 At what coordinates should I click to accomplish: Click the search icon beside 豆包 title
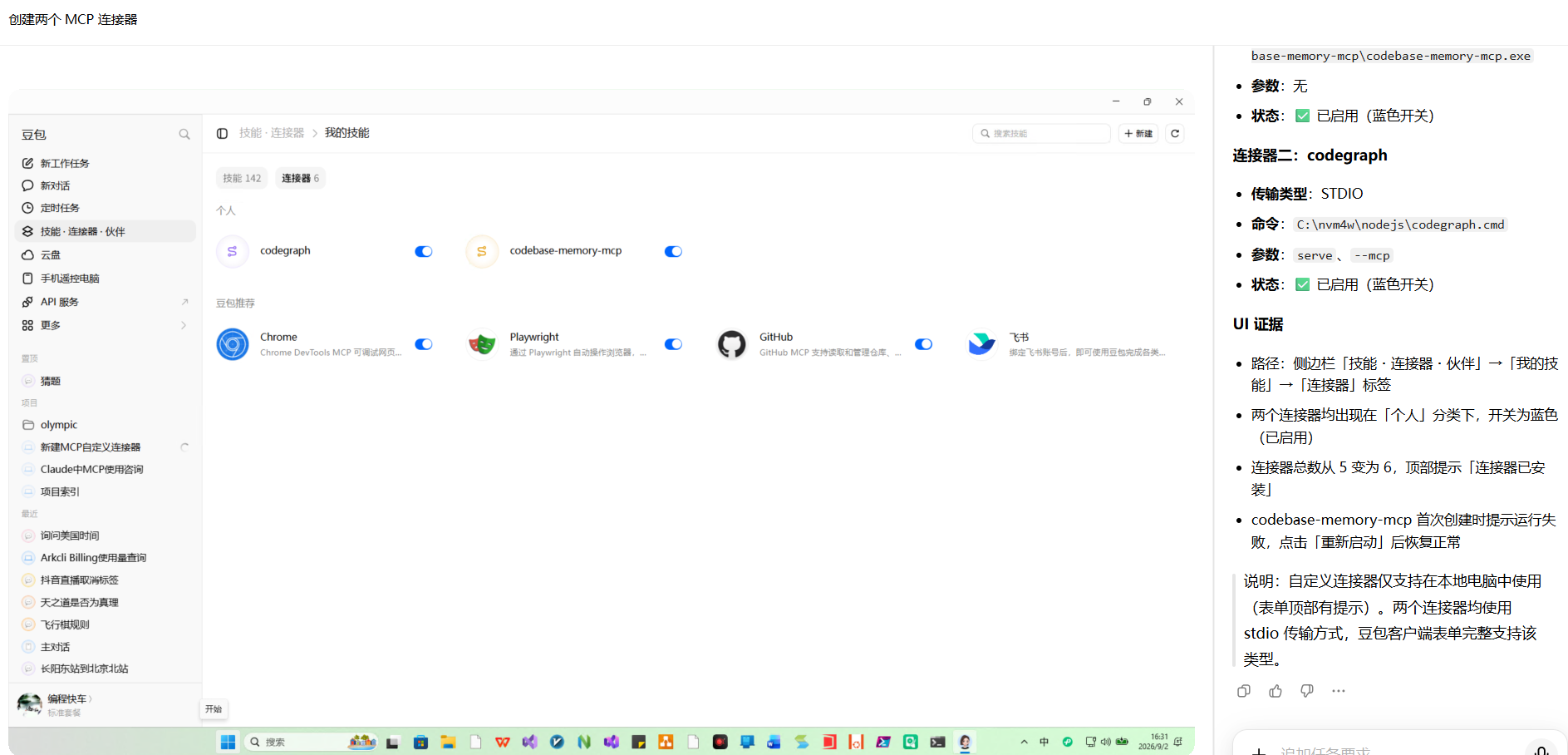184,135
